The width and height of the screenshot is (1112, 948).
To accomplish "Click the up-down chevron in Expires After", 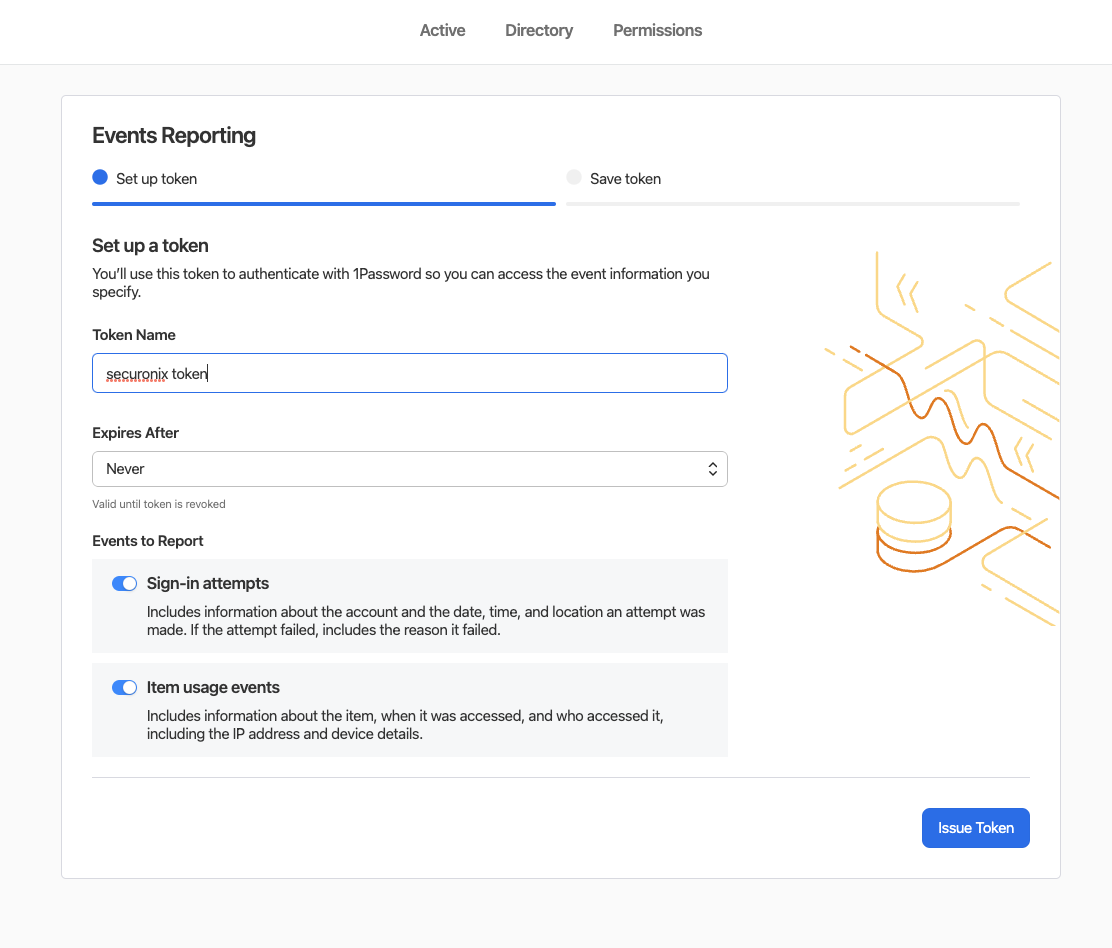I will (712, 469).
